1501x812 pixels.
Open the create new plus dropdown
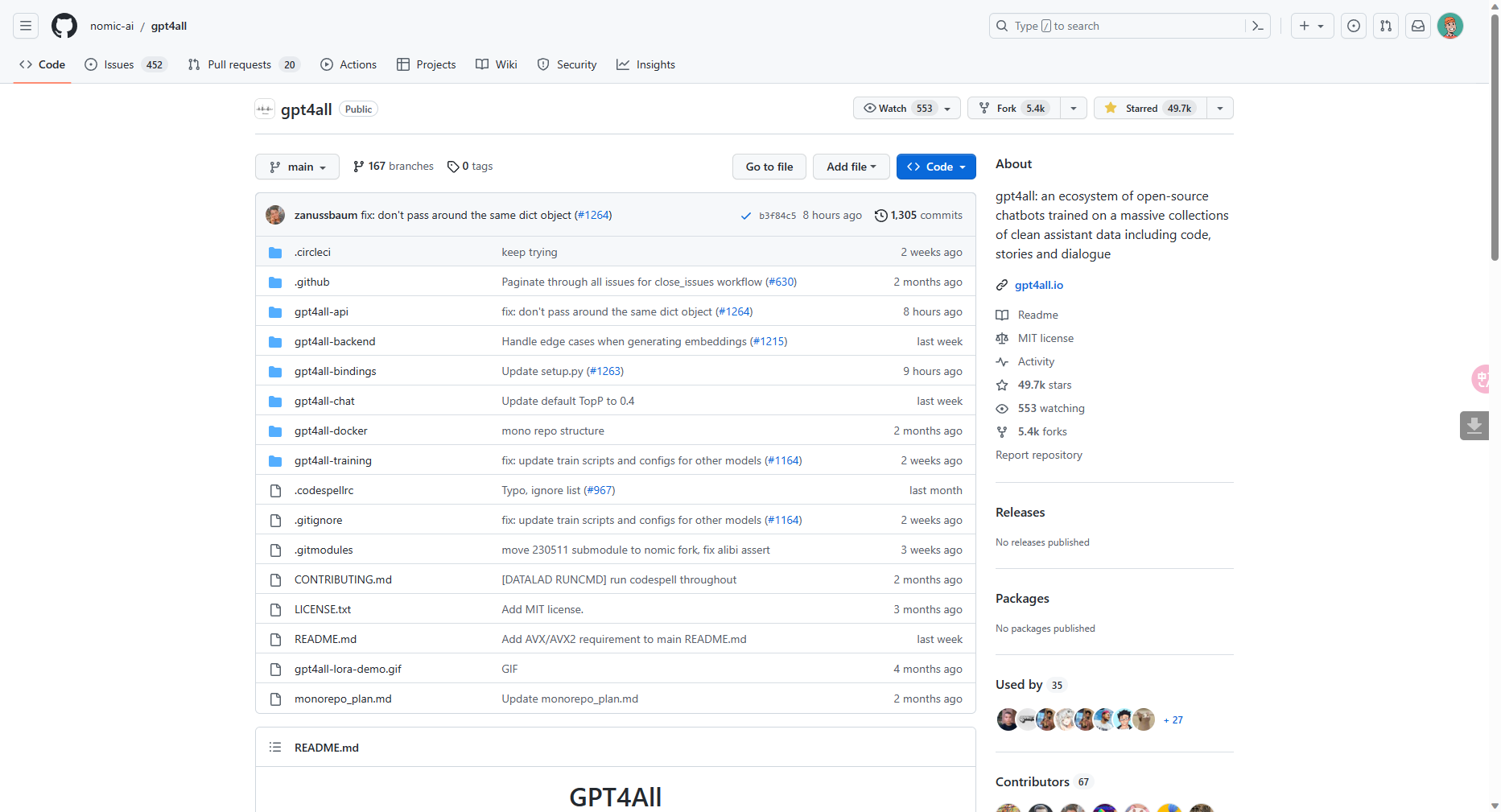click(1312, 26)
